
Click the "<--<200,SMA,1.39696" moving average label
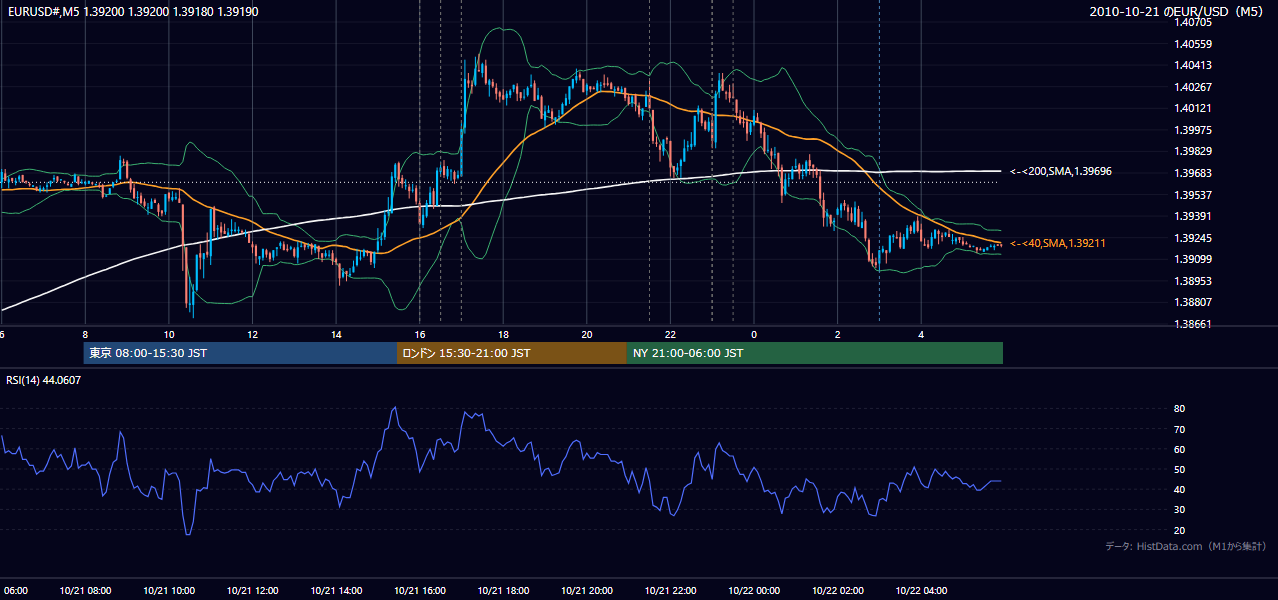pyautogui.click(x=1061, y=172)
